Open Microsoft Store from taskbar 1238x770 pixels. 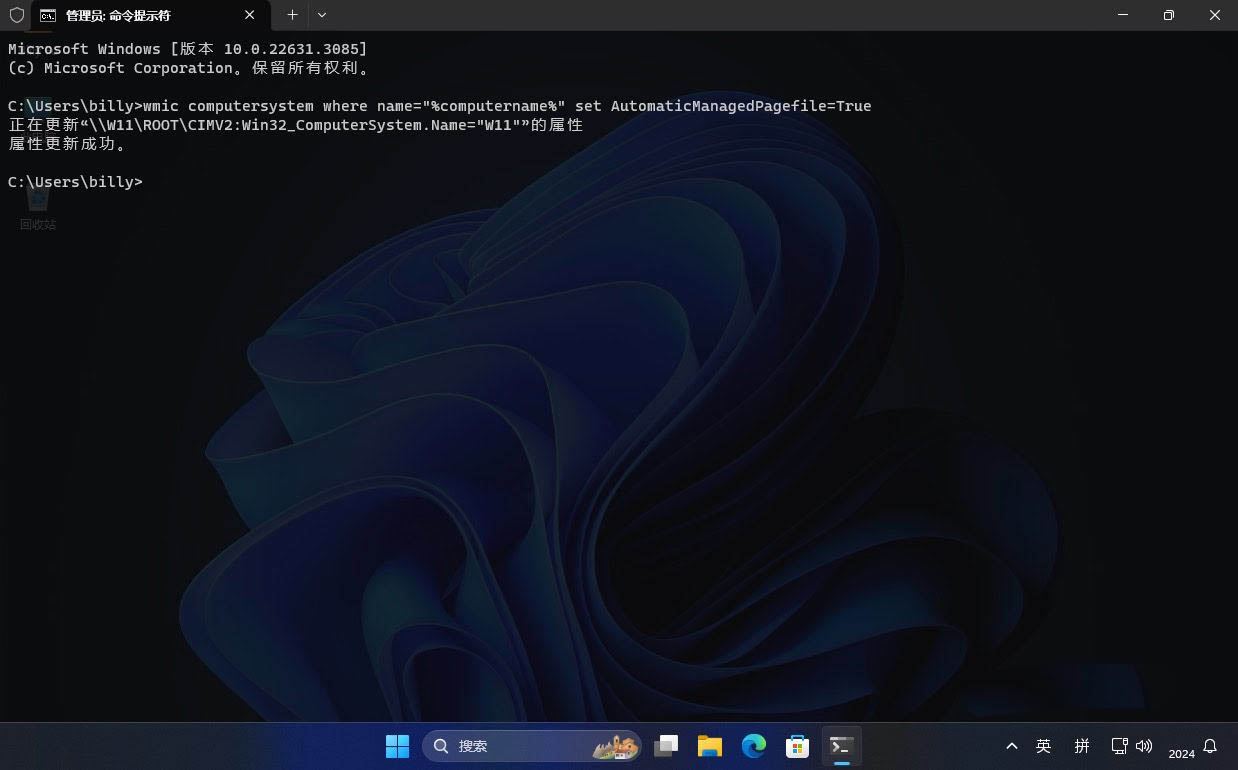[797, 746]
